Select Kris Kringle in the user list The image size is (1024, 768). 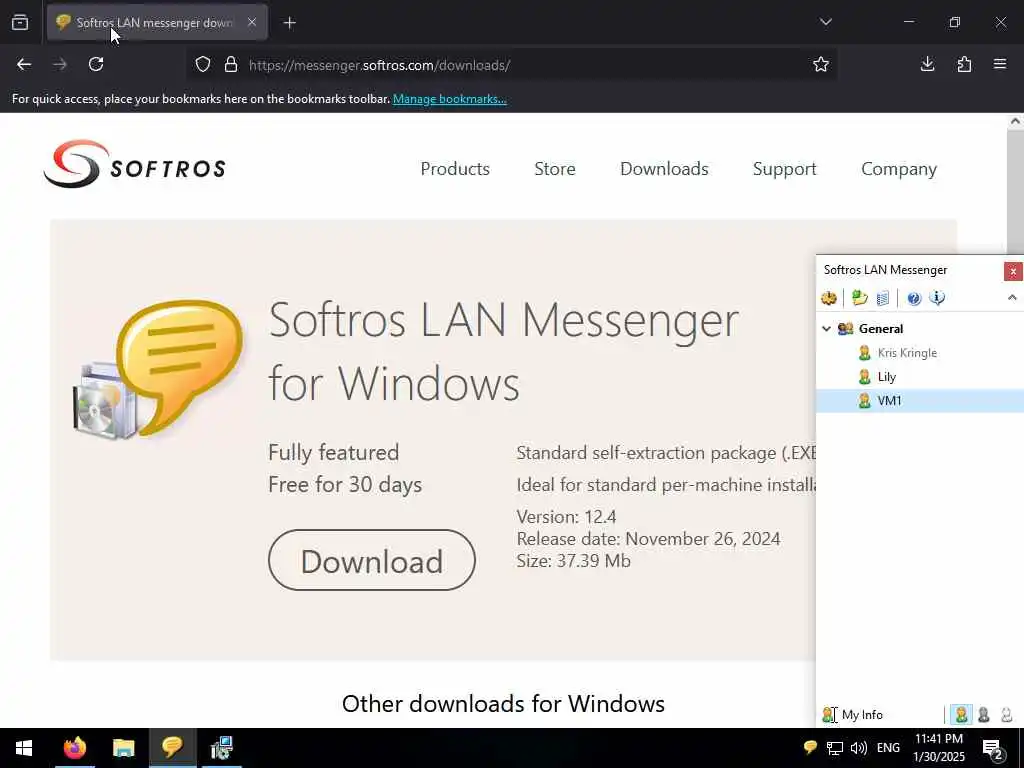(906, 353)
